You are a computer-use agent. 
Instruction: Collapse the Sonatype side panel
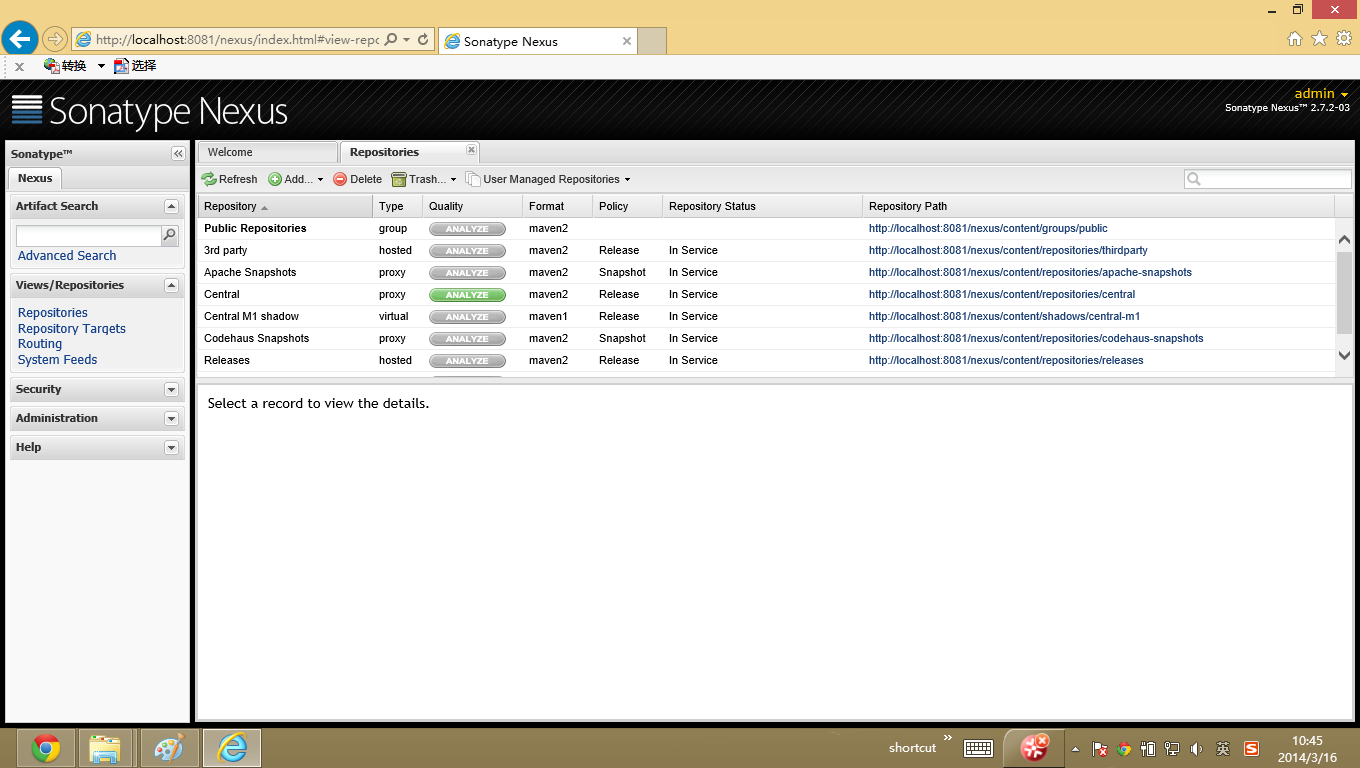click(178, 154)
